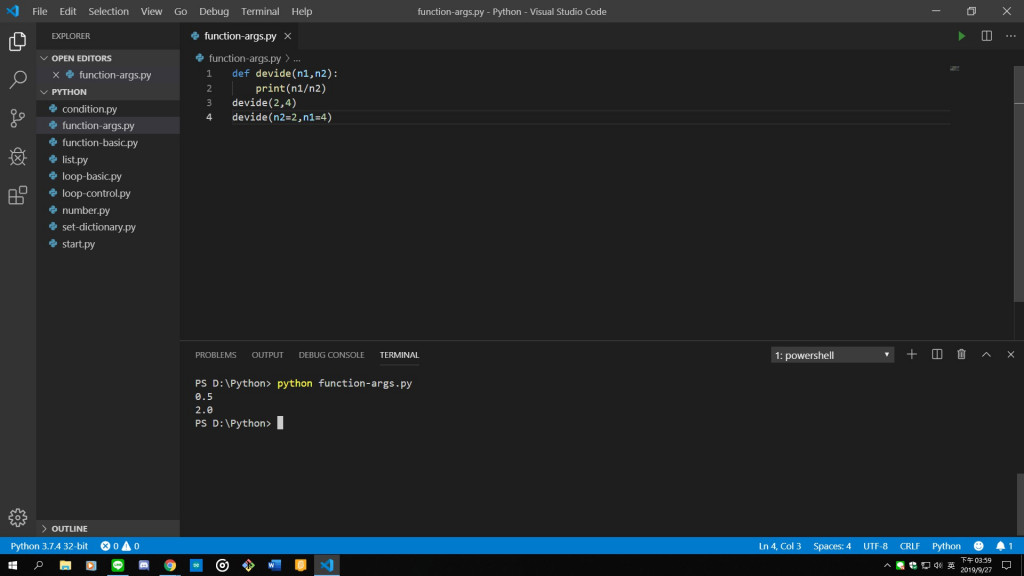Open list.py in the explorer
The height and width of the screenshot is (576, 1024).
coord(108,159)
